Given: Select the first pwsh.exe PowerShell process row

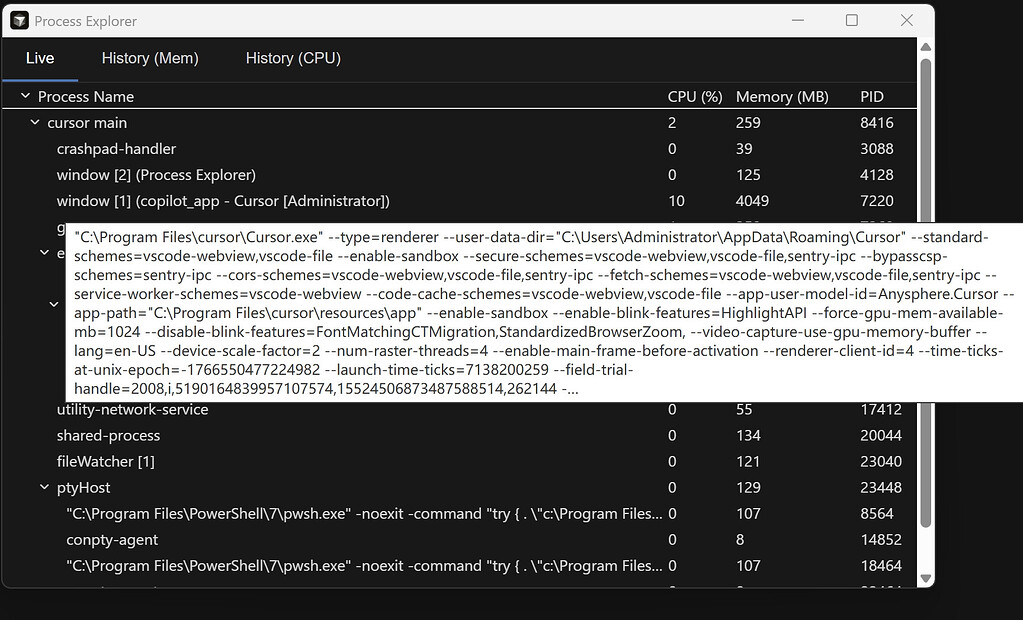Looking at the screenshot, I should pyautogui.click(x=300, y=513).
